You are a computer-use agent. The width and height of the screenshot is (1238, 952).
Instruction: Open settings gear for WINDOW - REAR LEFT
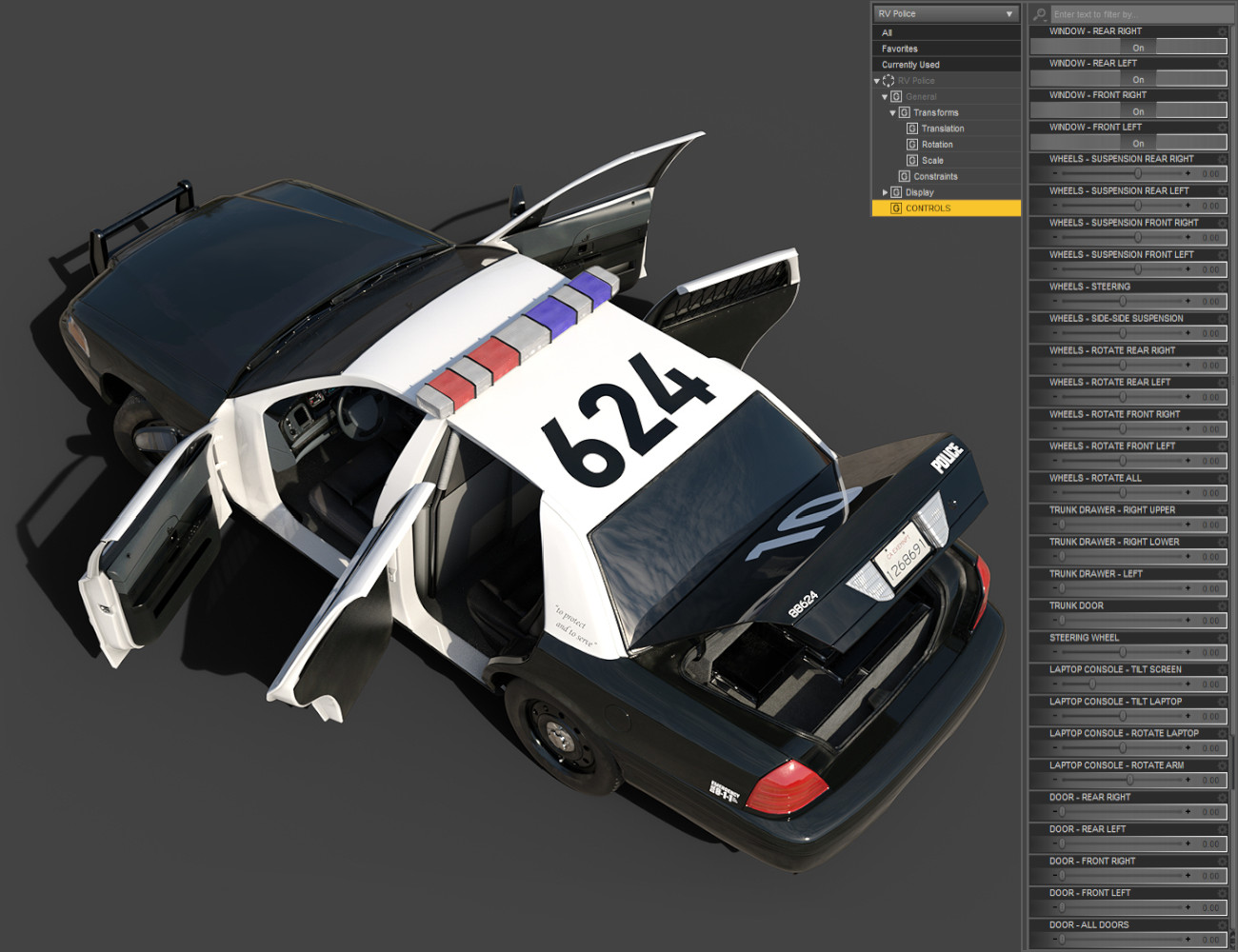pyautogui.click(x=1223, y=64)
